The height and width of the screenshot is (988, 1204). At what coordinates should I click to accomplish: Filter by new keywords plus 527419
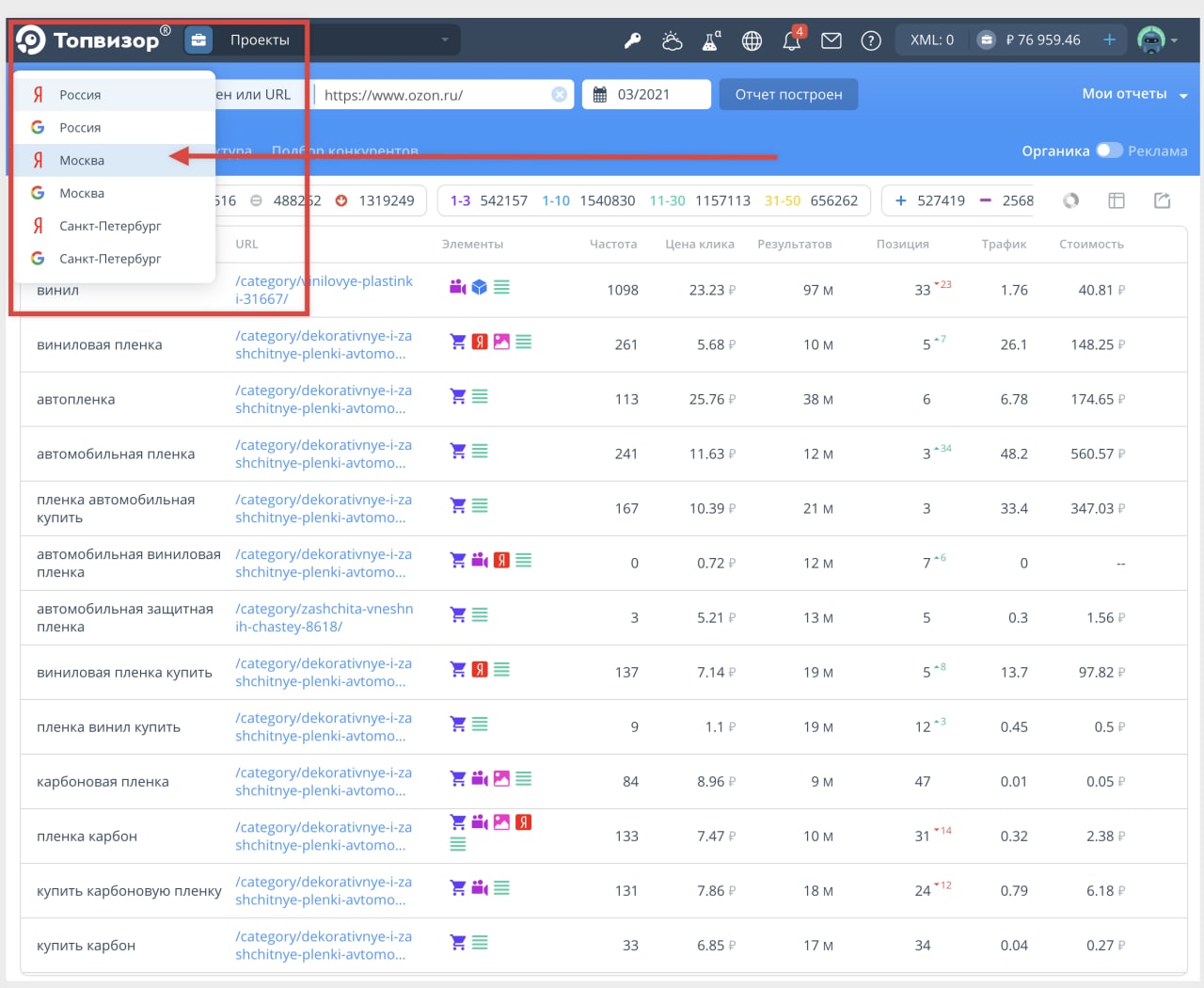(x=930, y=200)
